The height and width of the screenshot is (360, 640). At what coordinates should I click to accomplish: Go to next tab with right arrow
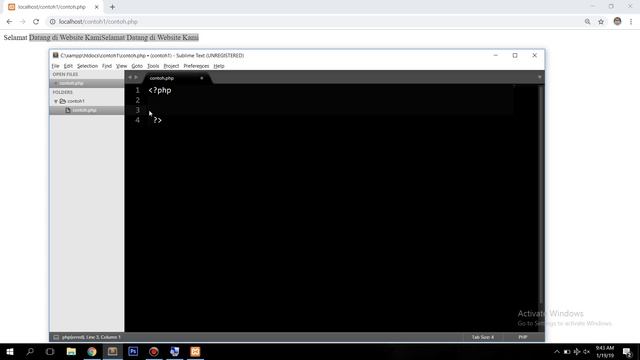pyautogui.click(x=136, y=77)
